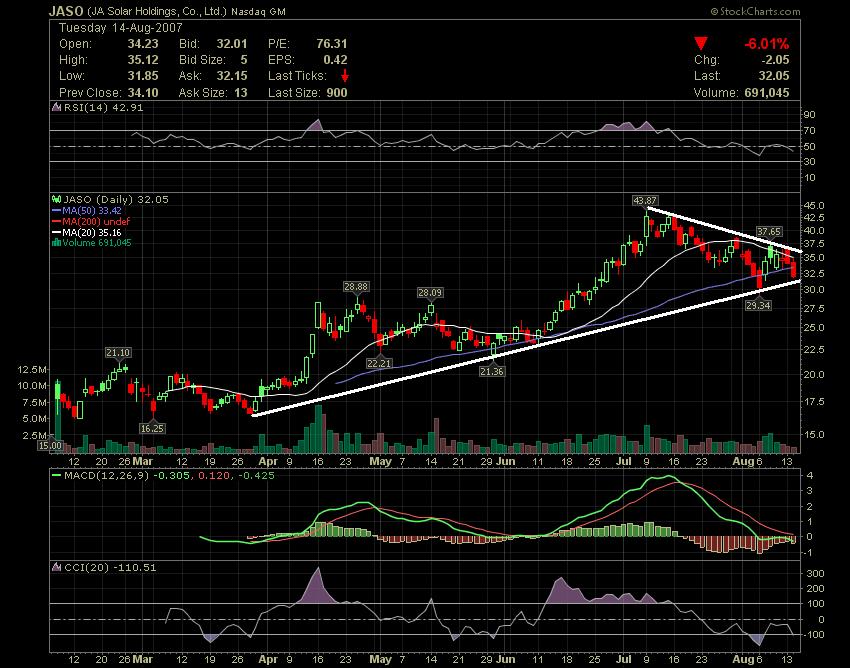850x668 pixels.
Task: Click the MA(20) 35.16 legend entry
Action: 92,232
